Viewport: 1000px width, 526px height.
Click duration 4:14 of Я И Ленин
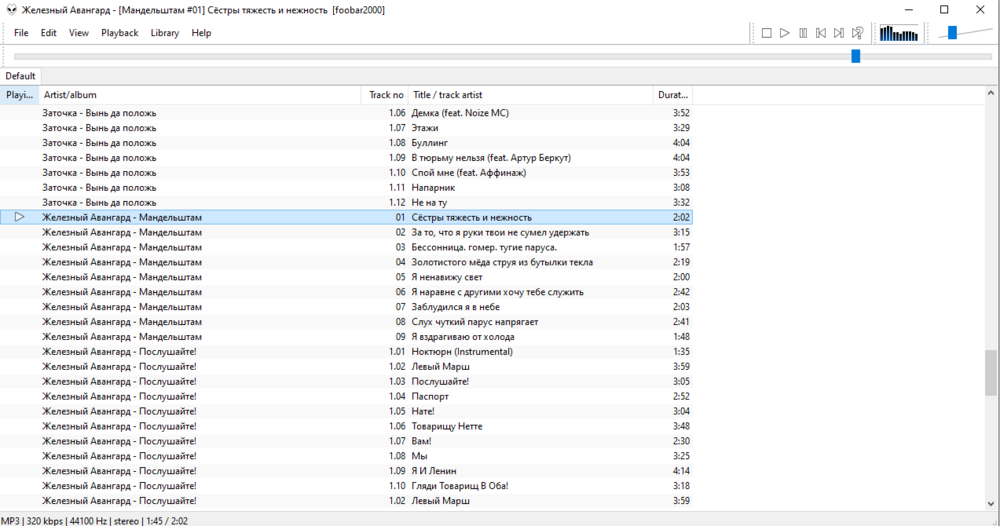681,471
